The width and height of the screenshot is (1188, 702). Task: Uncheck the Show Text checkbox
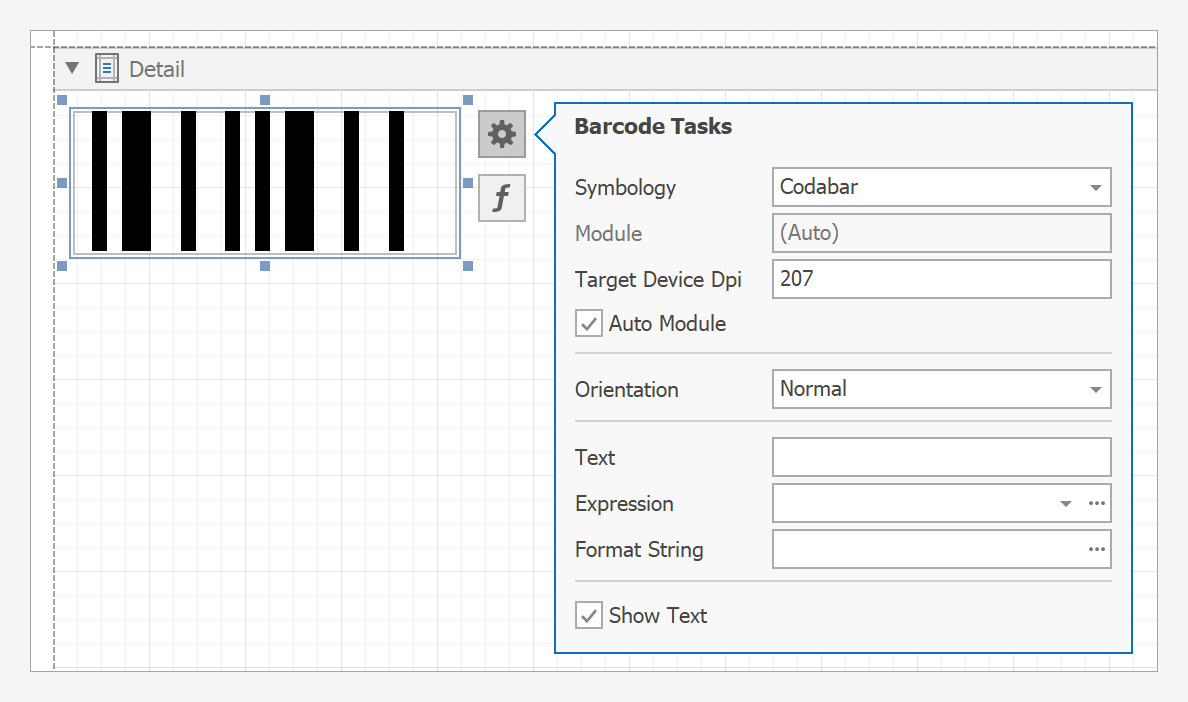pos(589,615)
